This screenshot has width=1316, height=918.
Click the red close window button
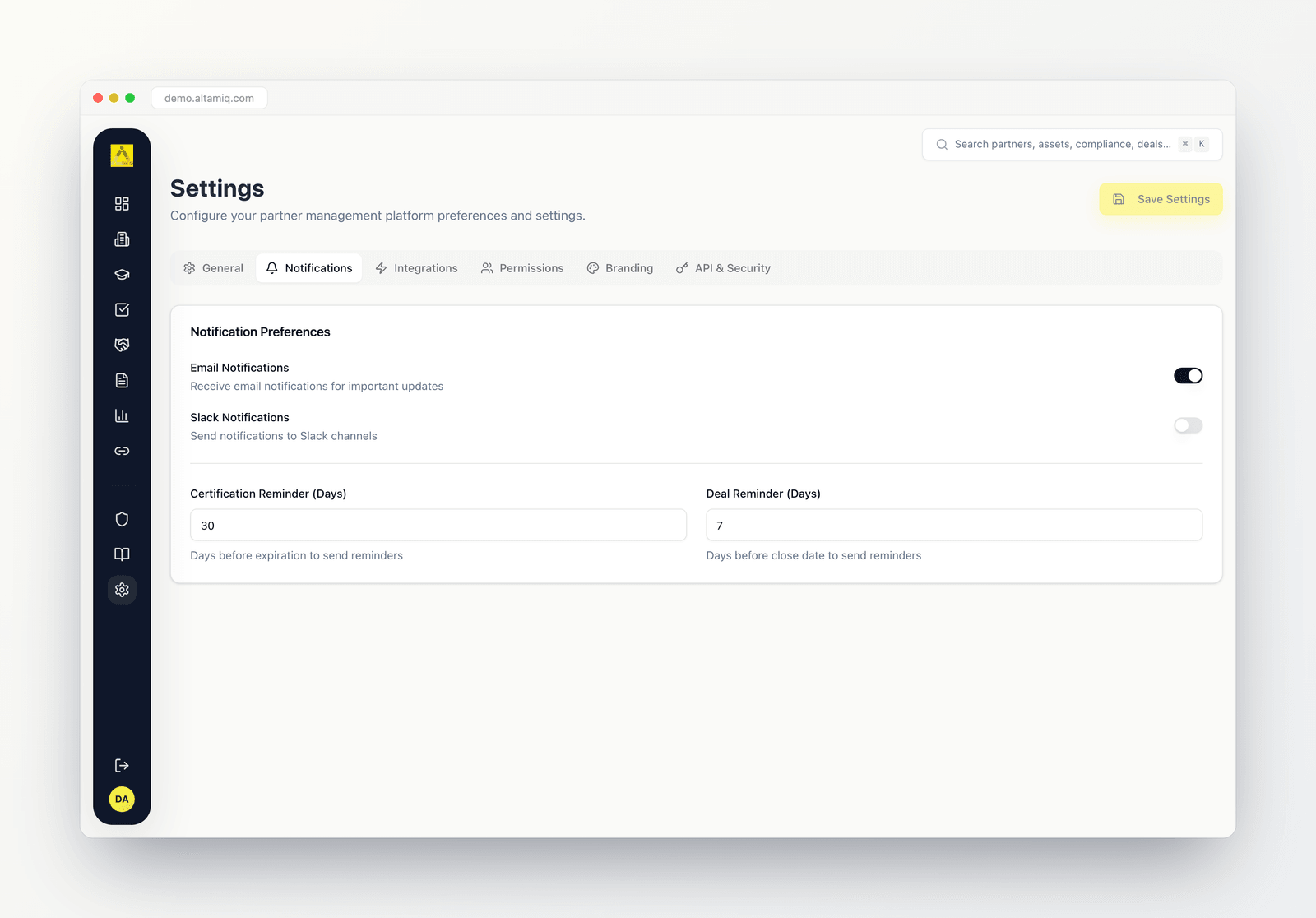(98, 98)
